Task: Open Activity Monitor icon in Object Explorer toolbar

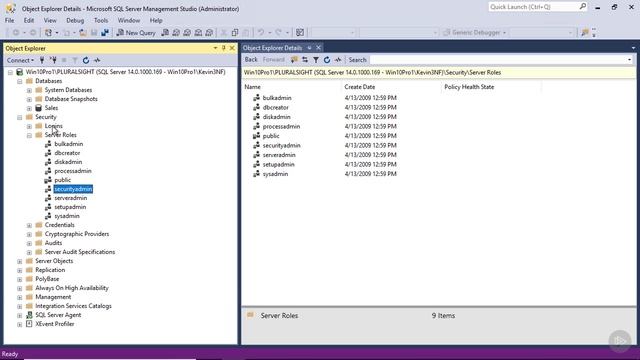Action: tap(97, 60)
